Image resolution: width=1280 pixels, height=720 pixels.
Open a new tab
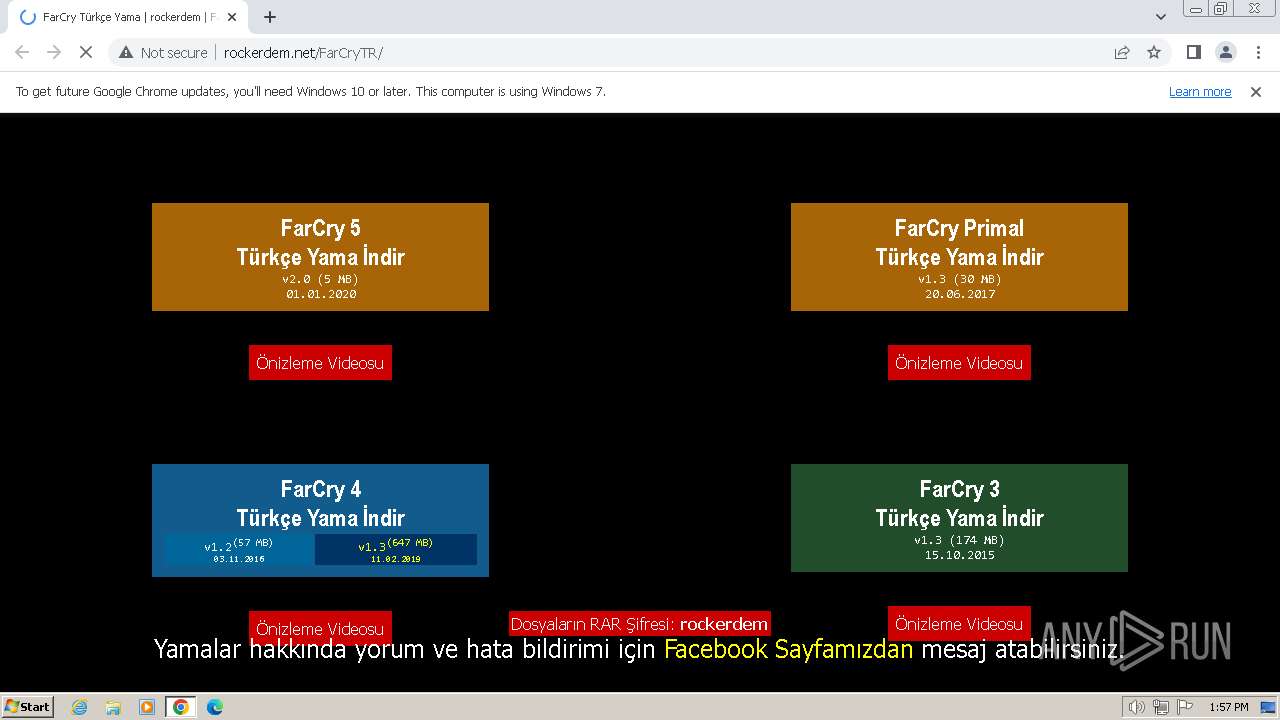pos(270,17)
